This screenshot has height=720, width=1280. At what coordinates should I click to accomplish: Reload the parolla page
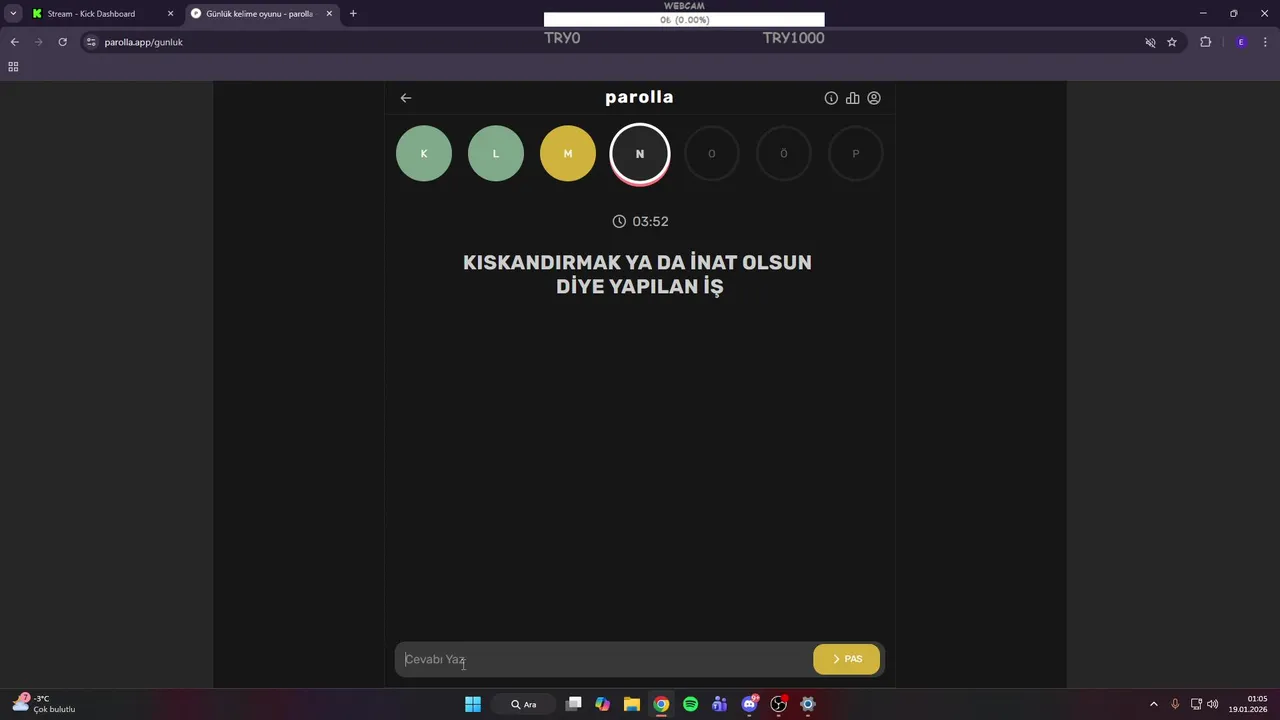(x=62, y=42)
